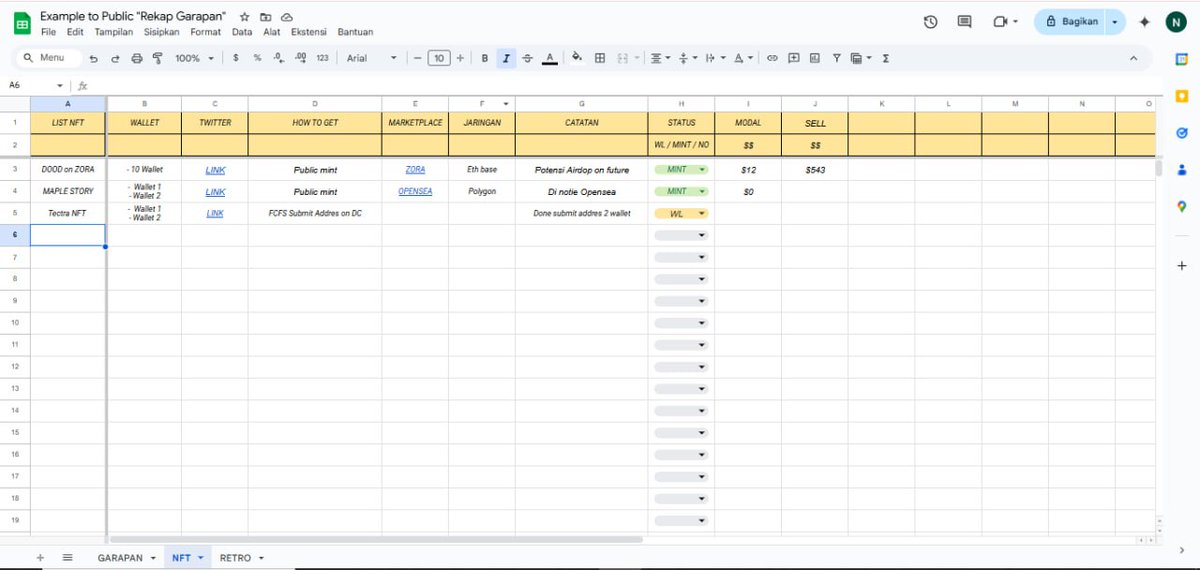Open Google Maps side panel
Screen dimensions: 1200x570
point(1181,206)
